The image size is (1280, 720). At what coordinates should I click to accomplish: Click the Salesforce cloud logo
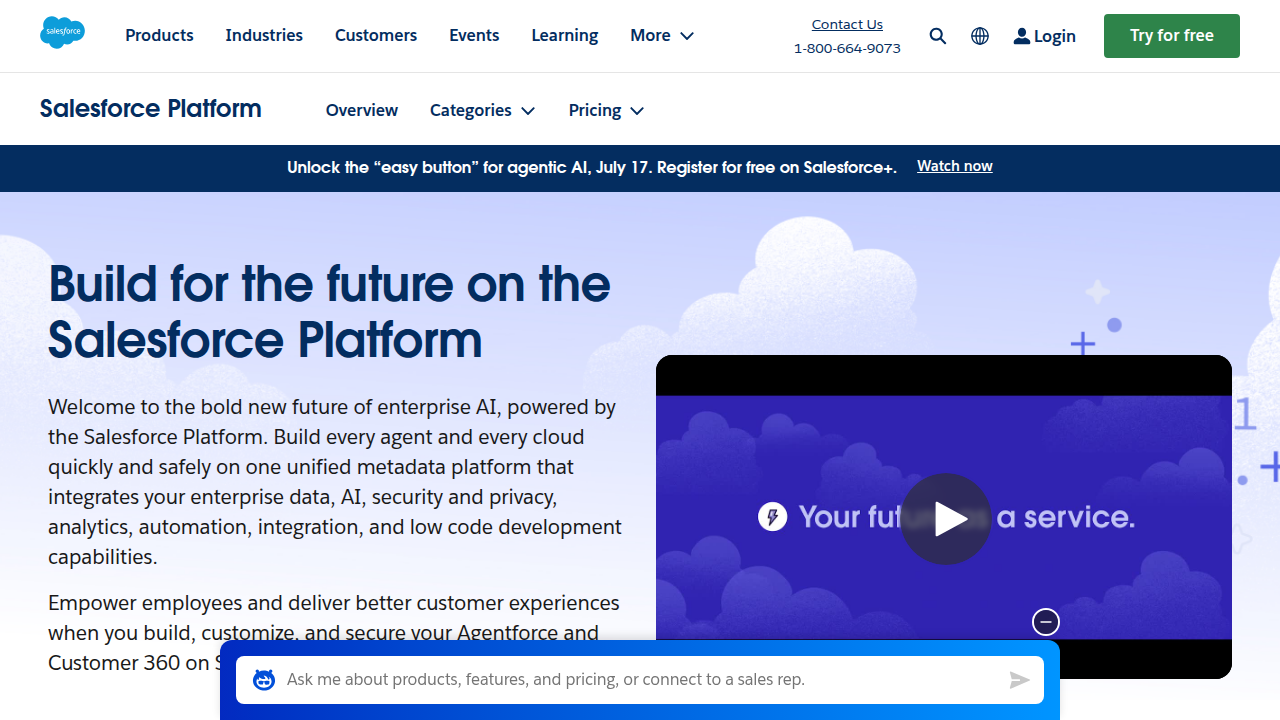[x=62, y=33]
